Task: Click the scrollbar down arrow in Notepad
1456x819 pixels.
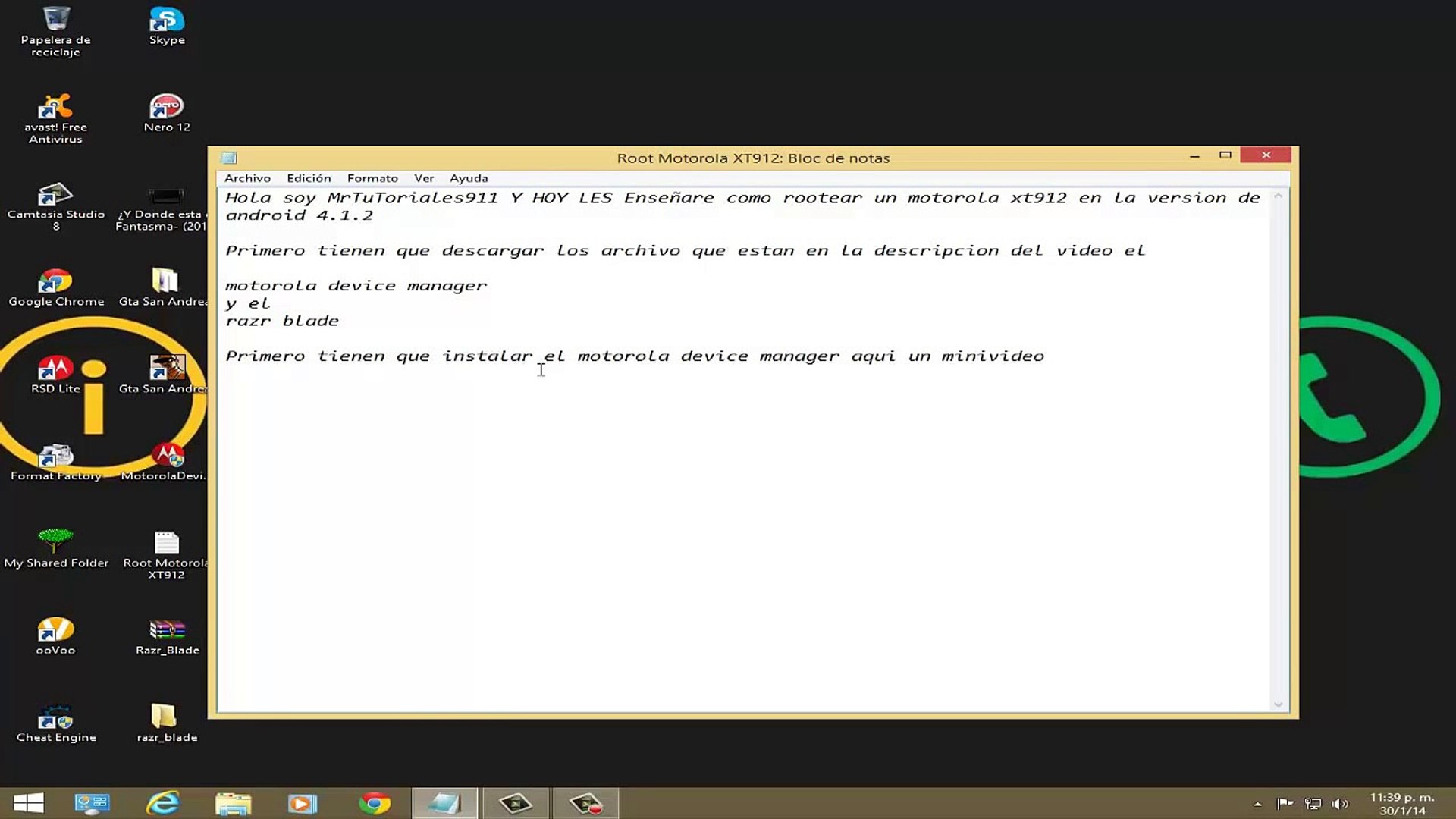Action: pos(1278,704)
